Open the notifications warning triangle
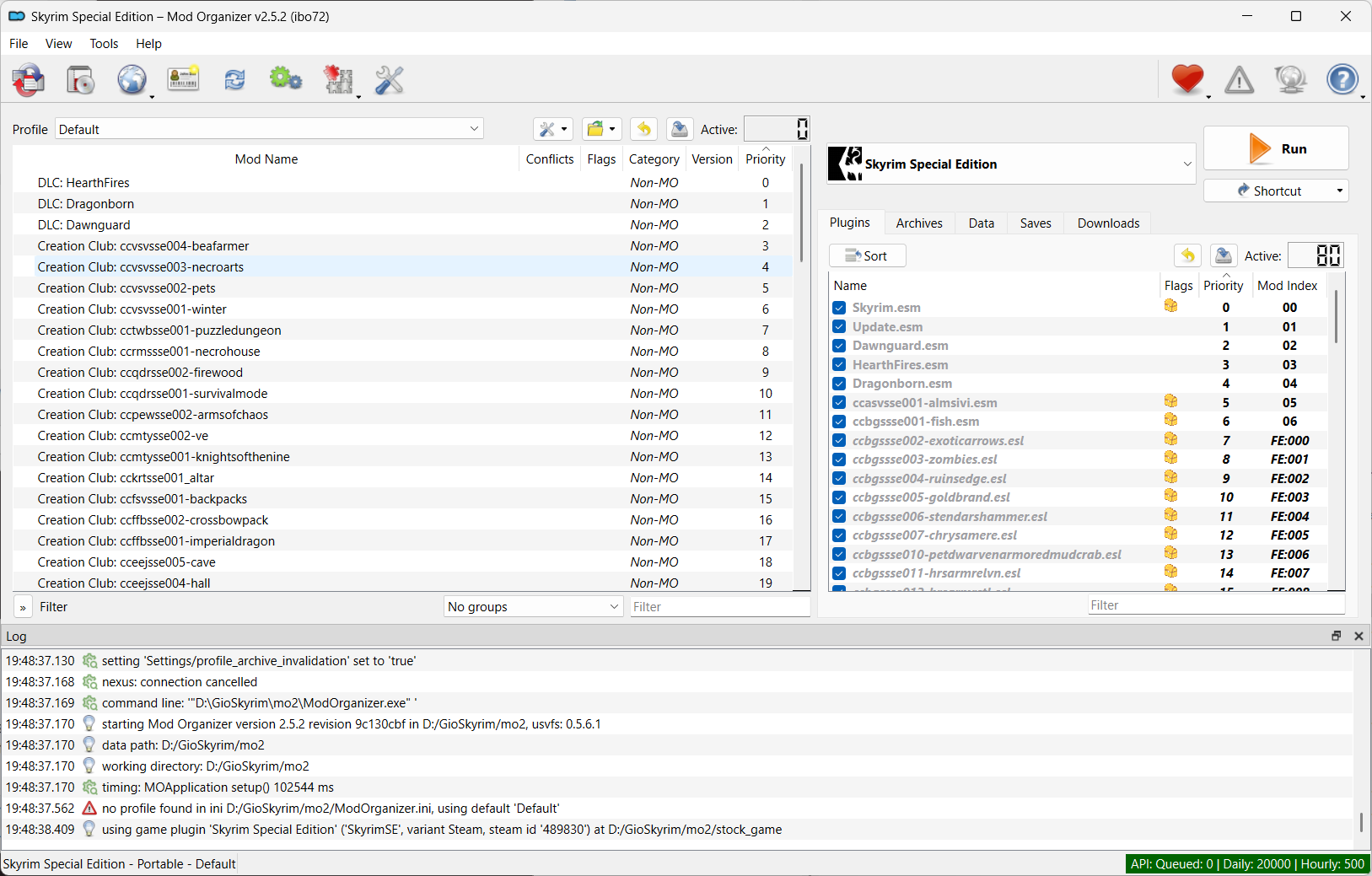Screen dimensions: 1372x876 click(1238, 79)
